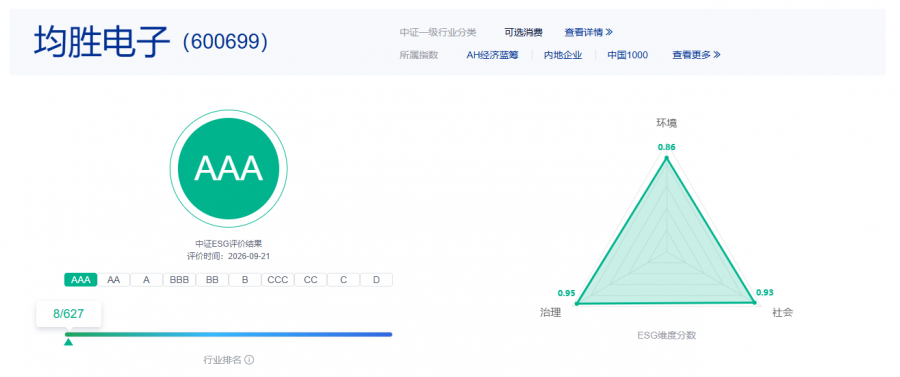
Task: Click the AH经济蓝筹 index link
Action: click(x=492, y=55)
